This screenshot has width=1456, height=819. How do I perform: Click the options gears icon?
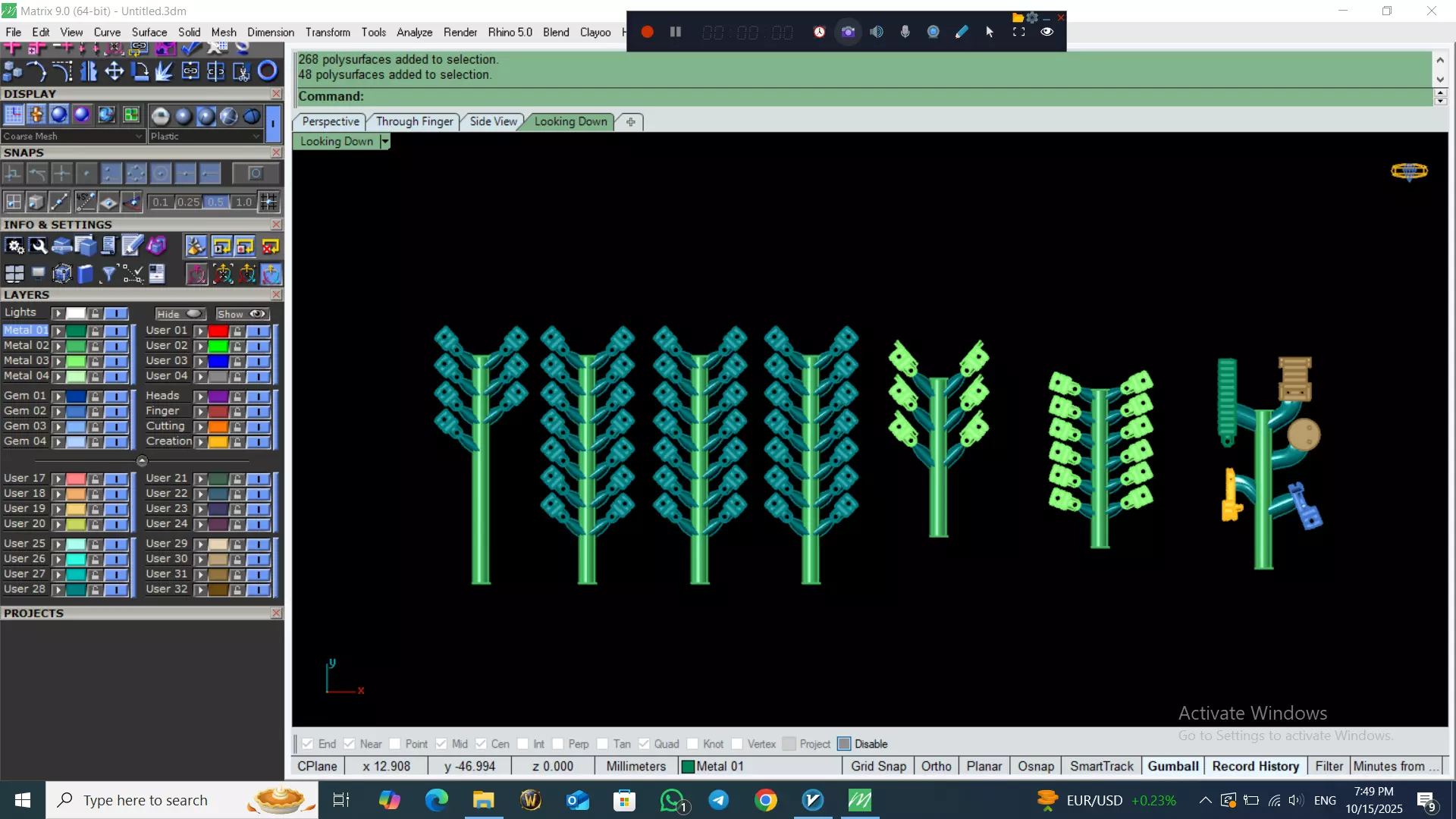pos(14,246)
